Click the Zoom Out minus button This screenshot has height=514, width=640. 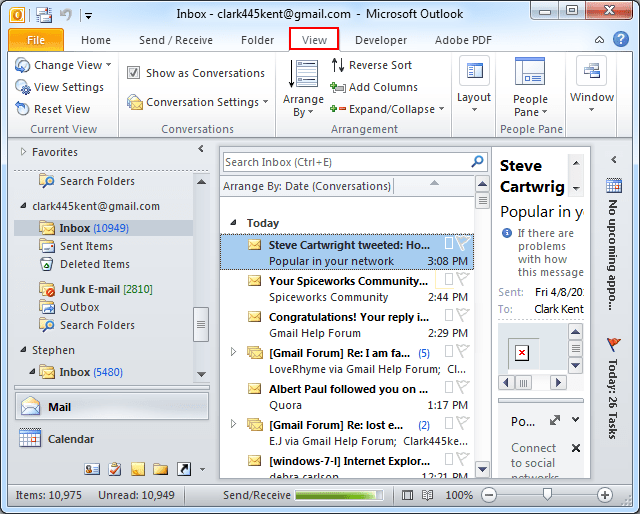click(x=488, y=495)
